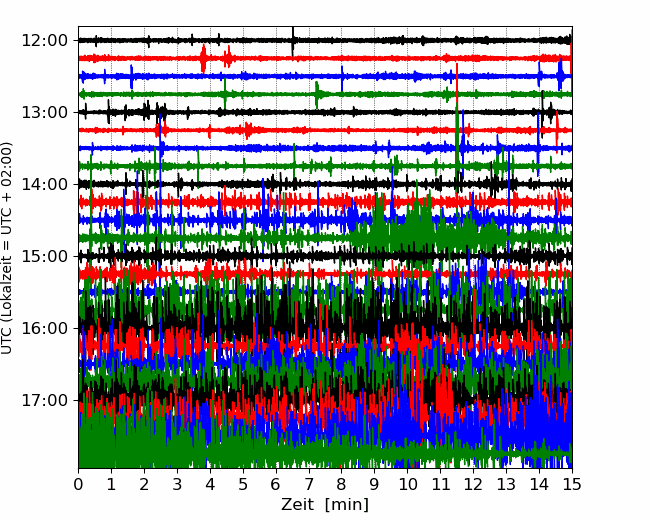Click the 12:00 time label
This screenshot has width=650, height=520.
tap(45, 41)
